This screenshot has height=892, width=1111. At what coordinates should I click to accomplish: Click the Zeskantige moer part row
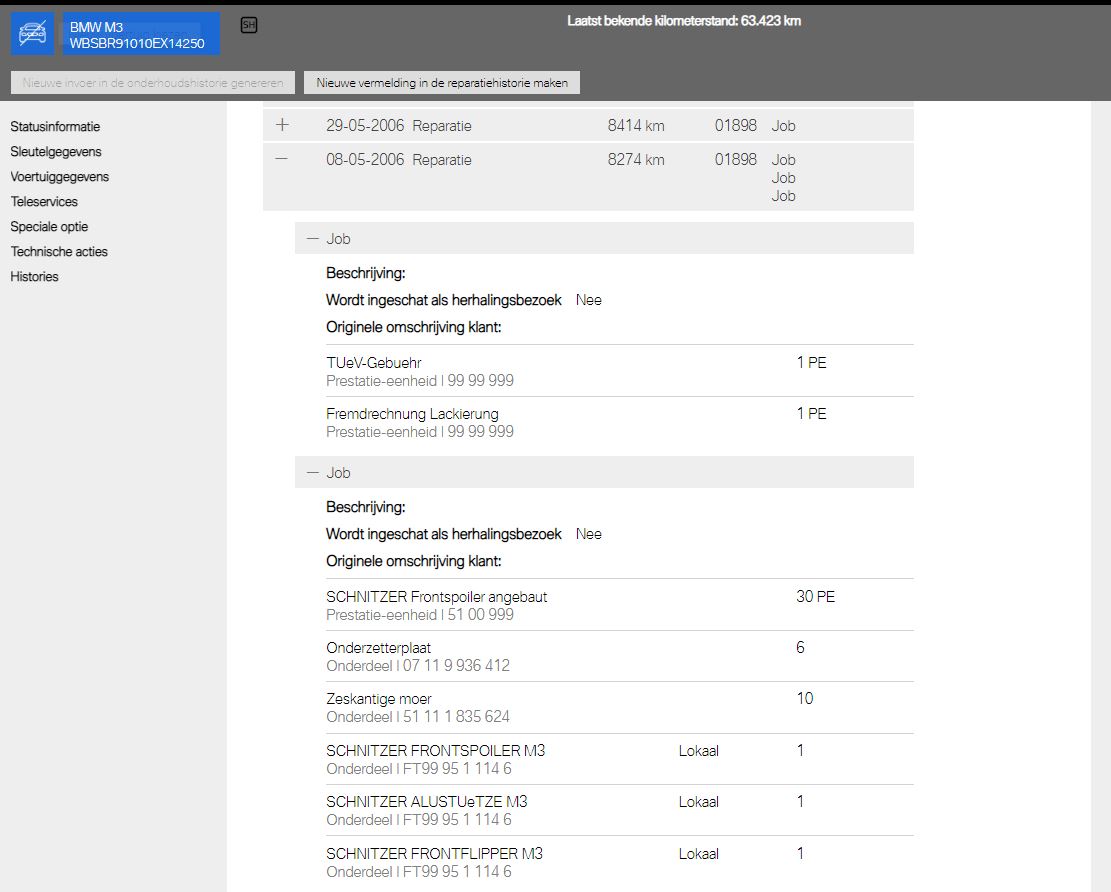(x=619, y=707)
